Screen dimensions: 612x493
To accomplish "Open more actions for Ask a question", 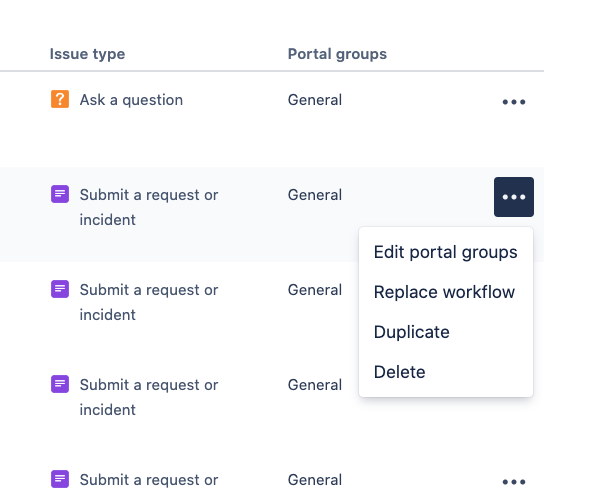I will [x=514, y=102].
